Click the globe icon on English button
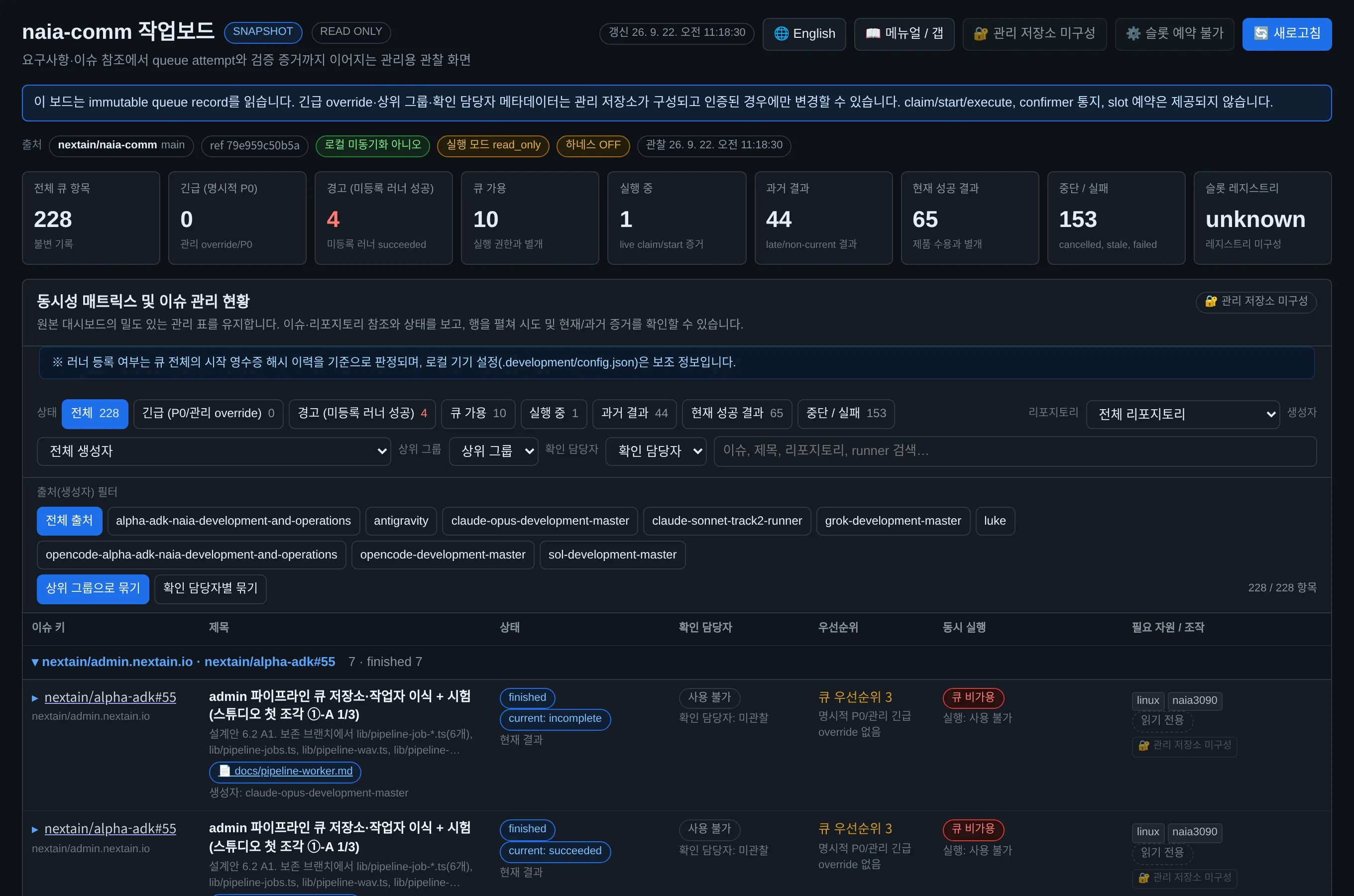 coord(781,34)
